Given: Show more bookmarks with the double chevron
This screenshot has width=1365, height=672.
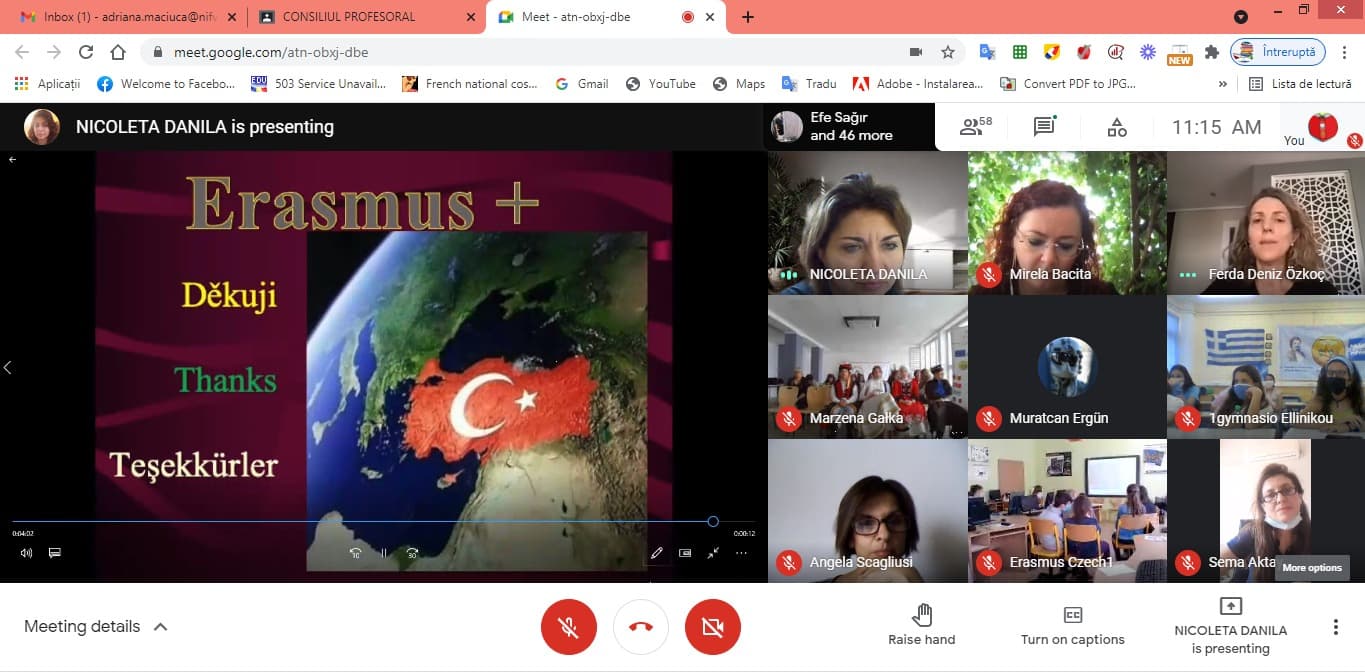Looking at the screenshot, I should click(x=1222, y=84).
